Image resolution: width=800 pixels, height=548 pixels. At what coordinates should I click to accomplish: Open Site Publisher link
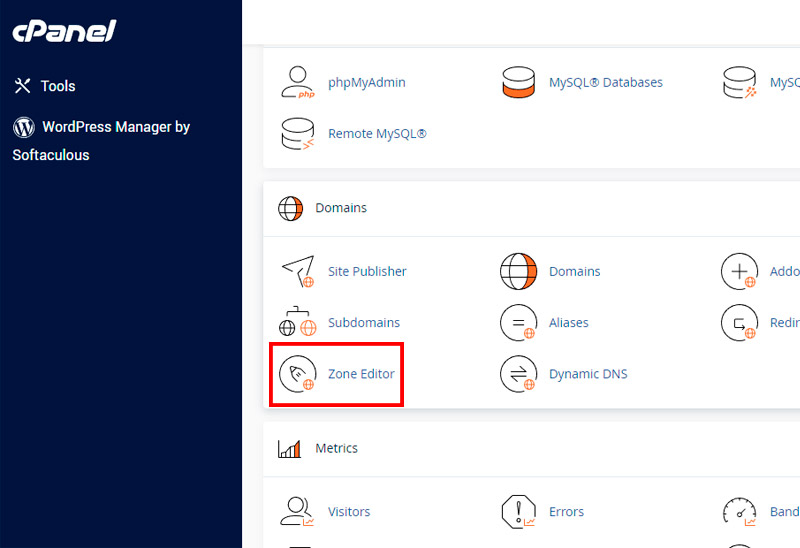click(367, 271)
